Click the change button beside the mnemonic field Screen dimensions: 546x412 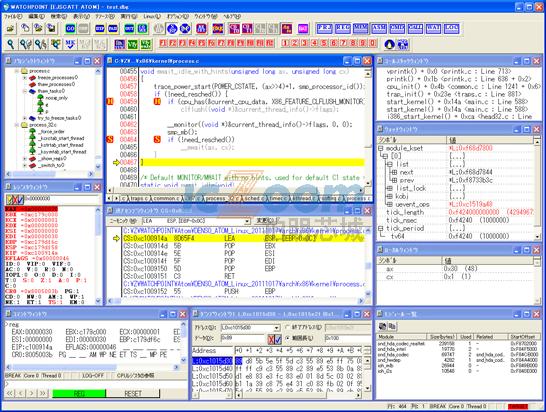[267, 221]
